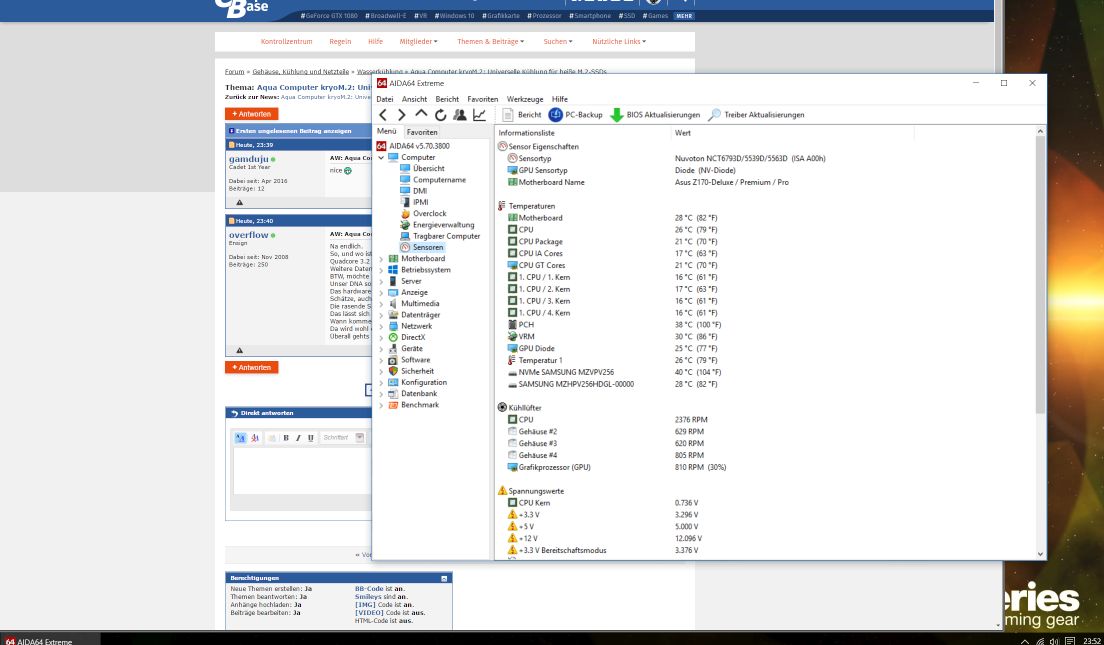
Task: Expand the Betriebssystem tree node
Action: pos(381,270)
